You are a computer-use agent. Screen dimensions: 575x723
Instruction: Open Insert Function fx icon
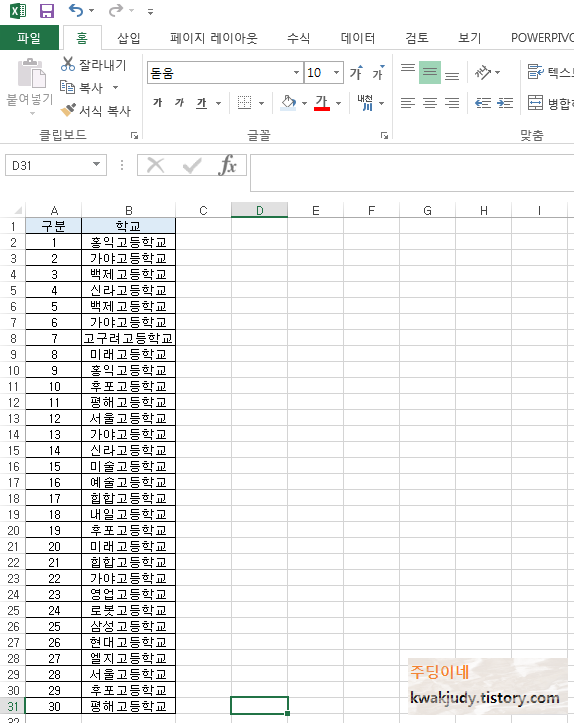(x=228, y=165)
